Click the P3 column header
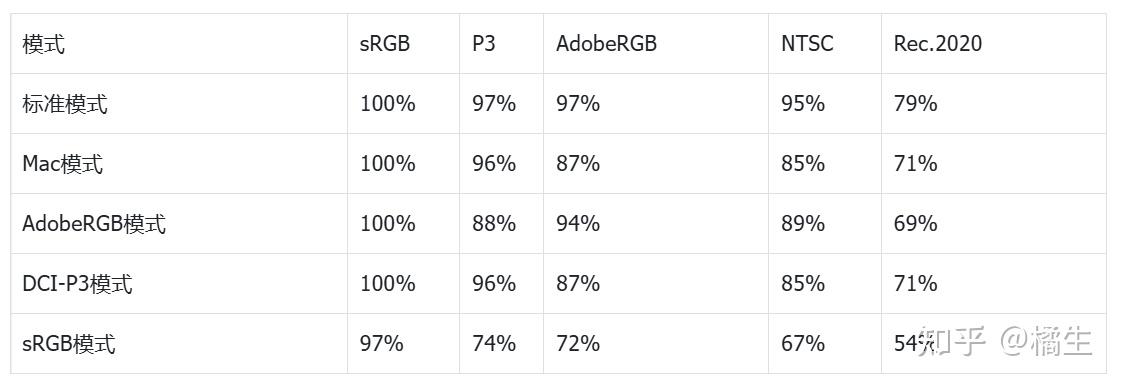Screen dimensions: 1122x387 click(x=483, y=44)
